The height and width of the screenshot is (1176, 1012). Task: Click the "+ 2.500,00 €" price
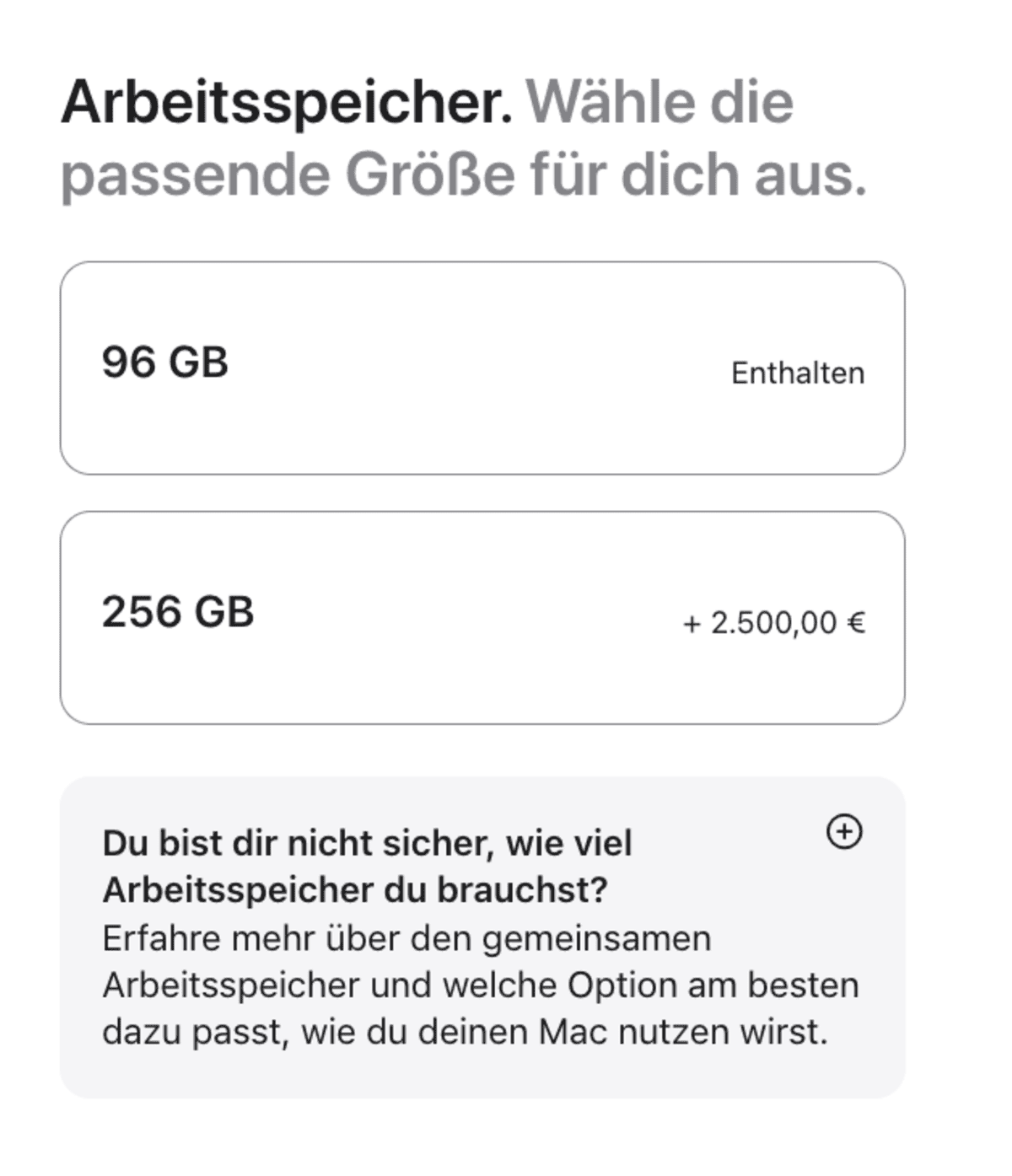click(773, 623)
